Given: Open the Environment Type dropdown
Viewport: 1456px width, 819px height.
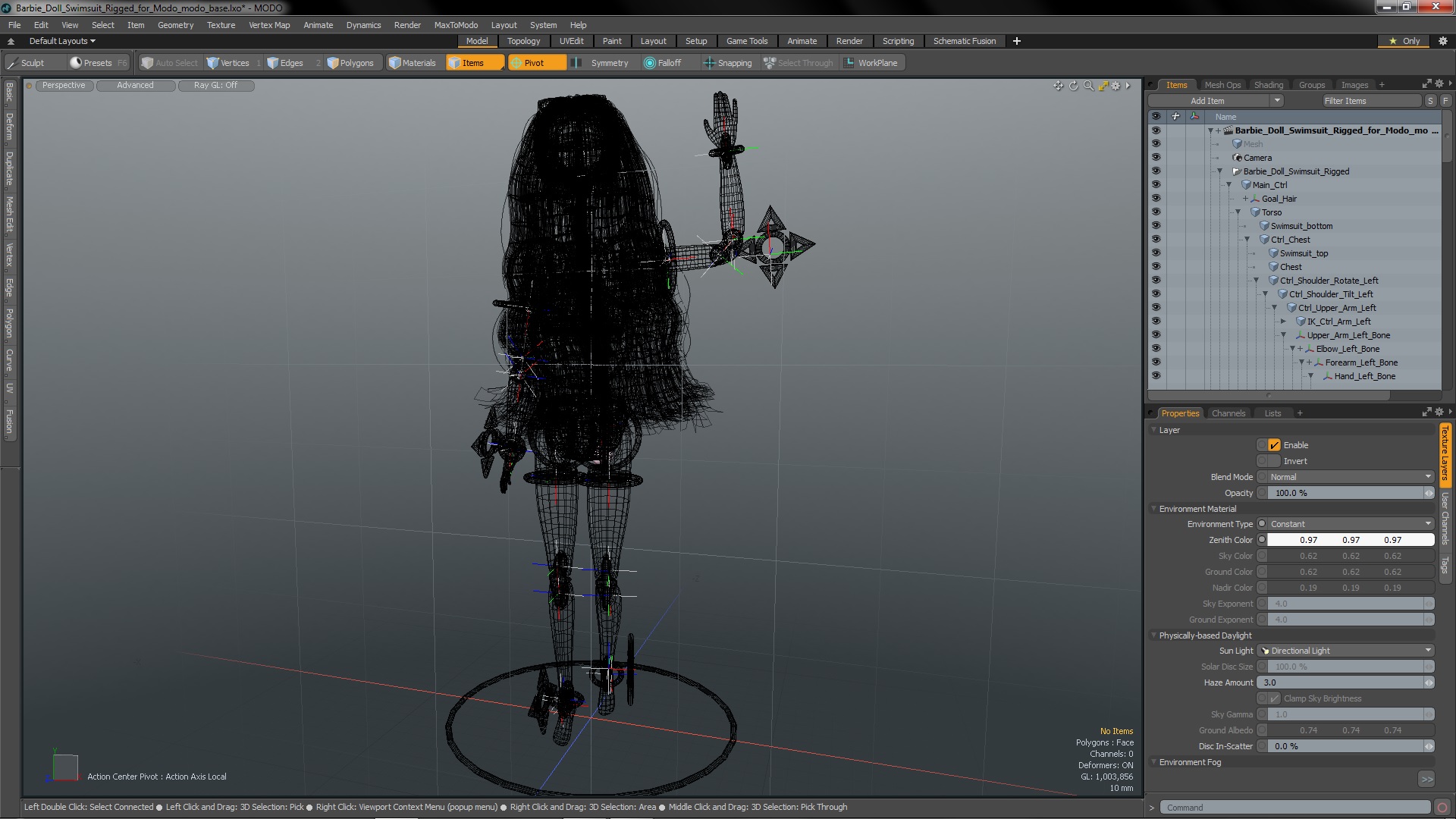Looking at the screenshot, I should [x=1351, y=524].
